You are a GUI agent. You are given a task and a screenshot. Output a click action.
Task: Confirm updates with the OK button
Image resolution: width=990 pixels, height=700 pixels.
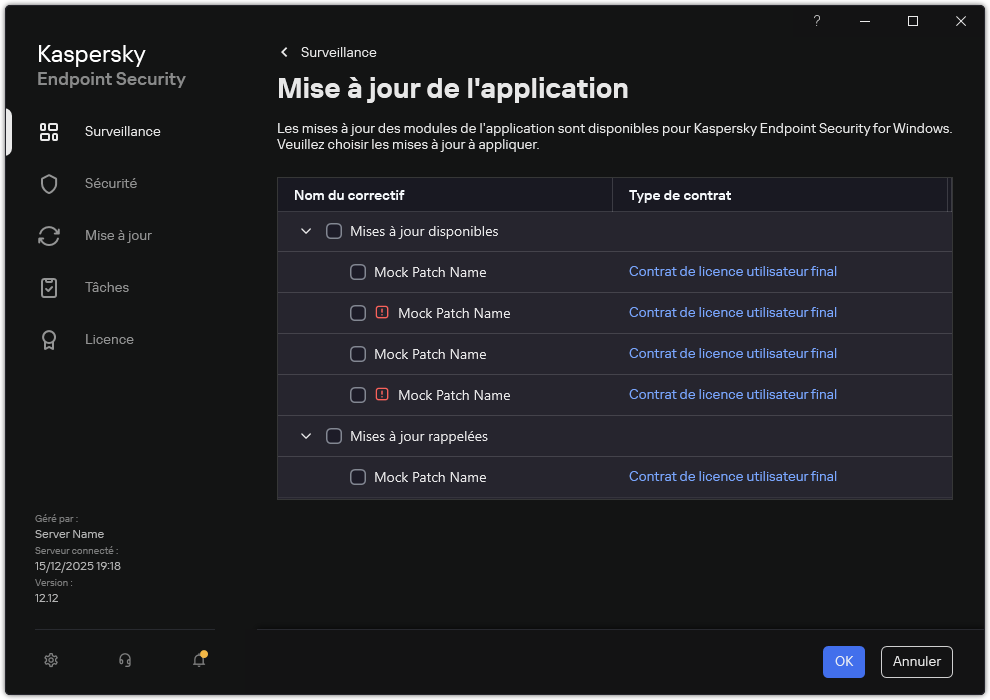click(x=843, y=662)
